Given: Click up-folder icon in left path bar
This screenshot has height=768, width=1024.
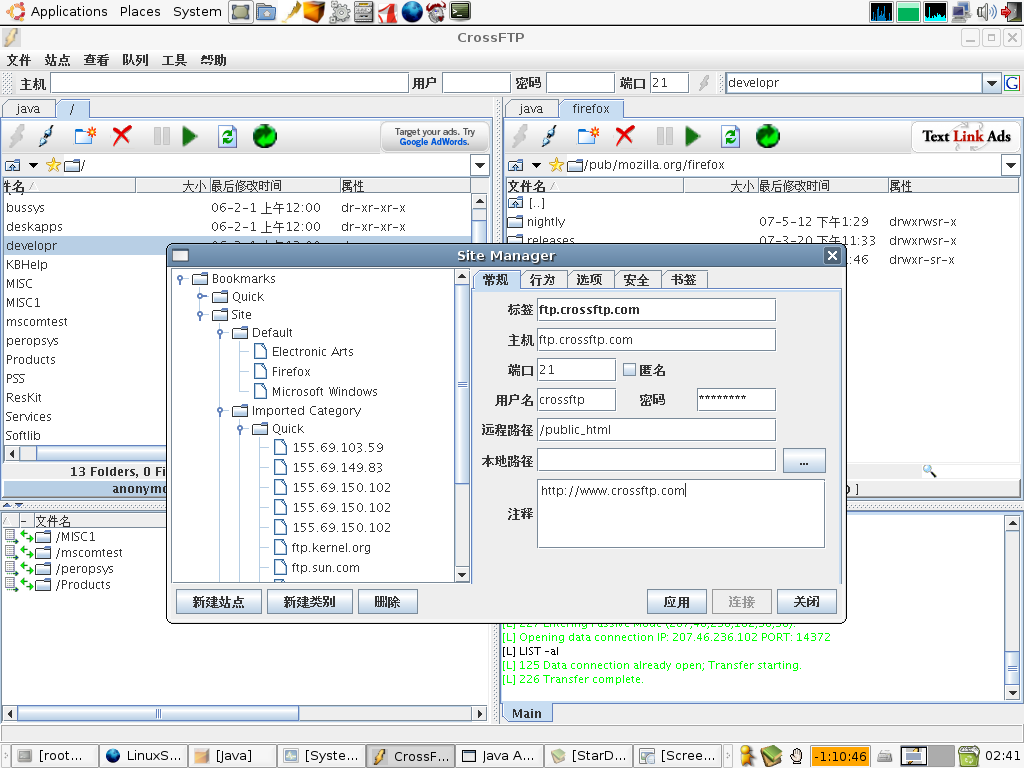Looking at the screenshot, I should click(x=12, y=165).
